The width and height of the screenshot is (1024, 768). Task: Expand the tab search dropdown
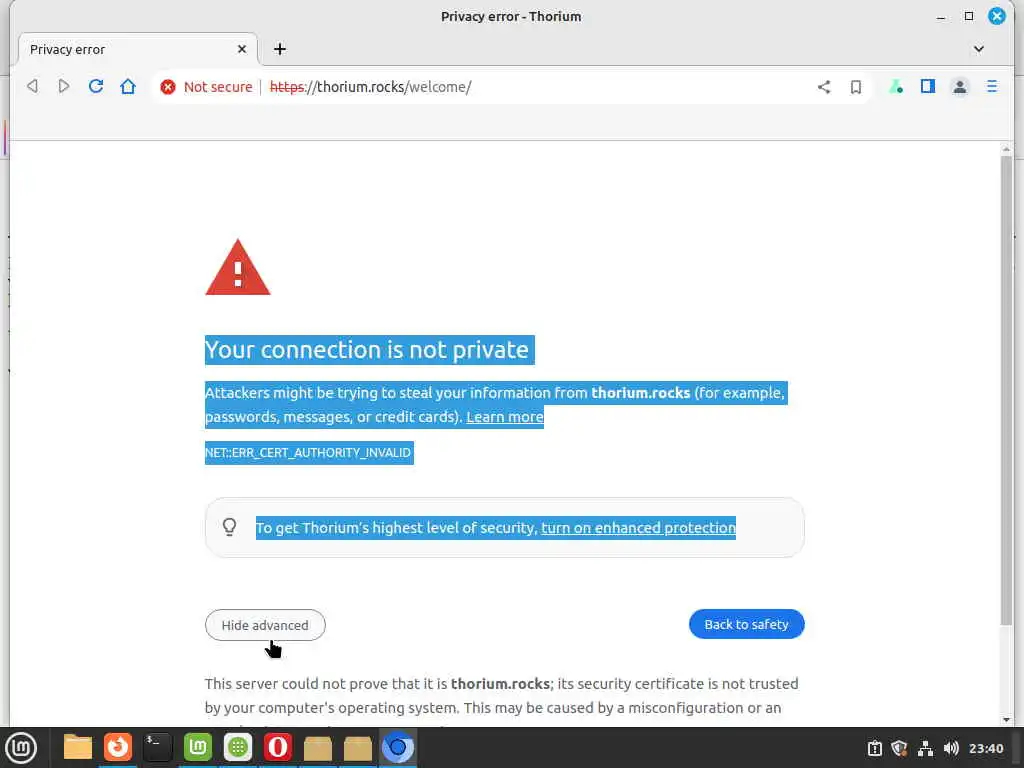[978, 49]
